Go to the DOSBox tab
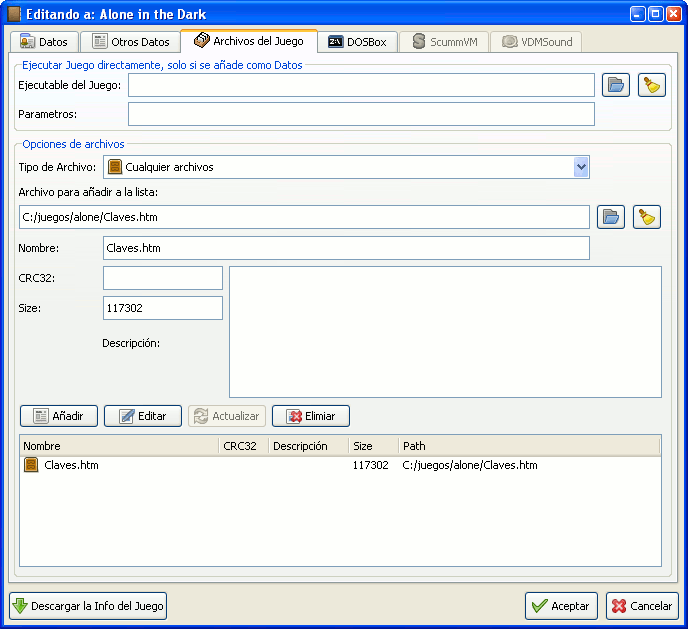 (358, 42)
